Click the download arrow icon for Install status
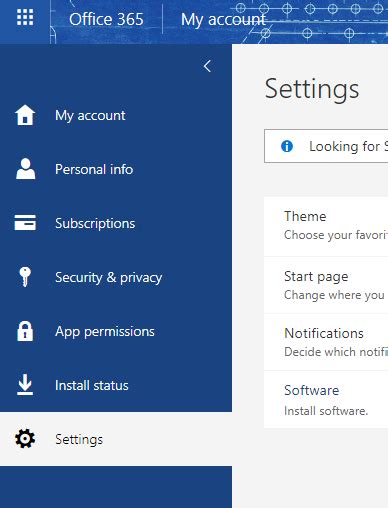This screenshot has width=388, height=508. pyautogui.click(x=25, y=384)
